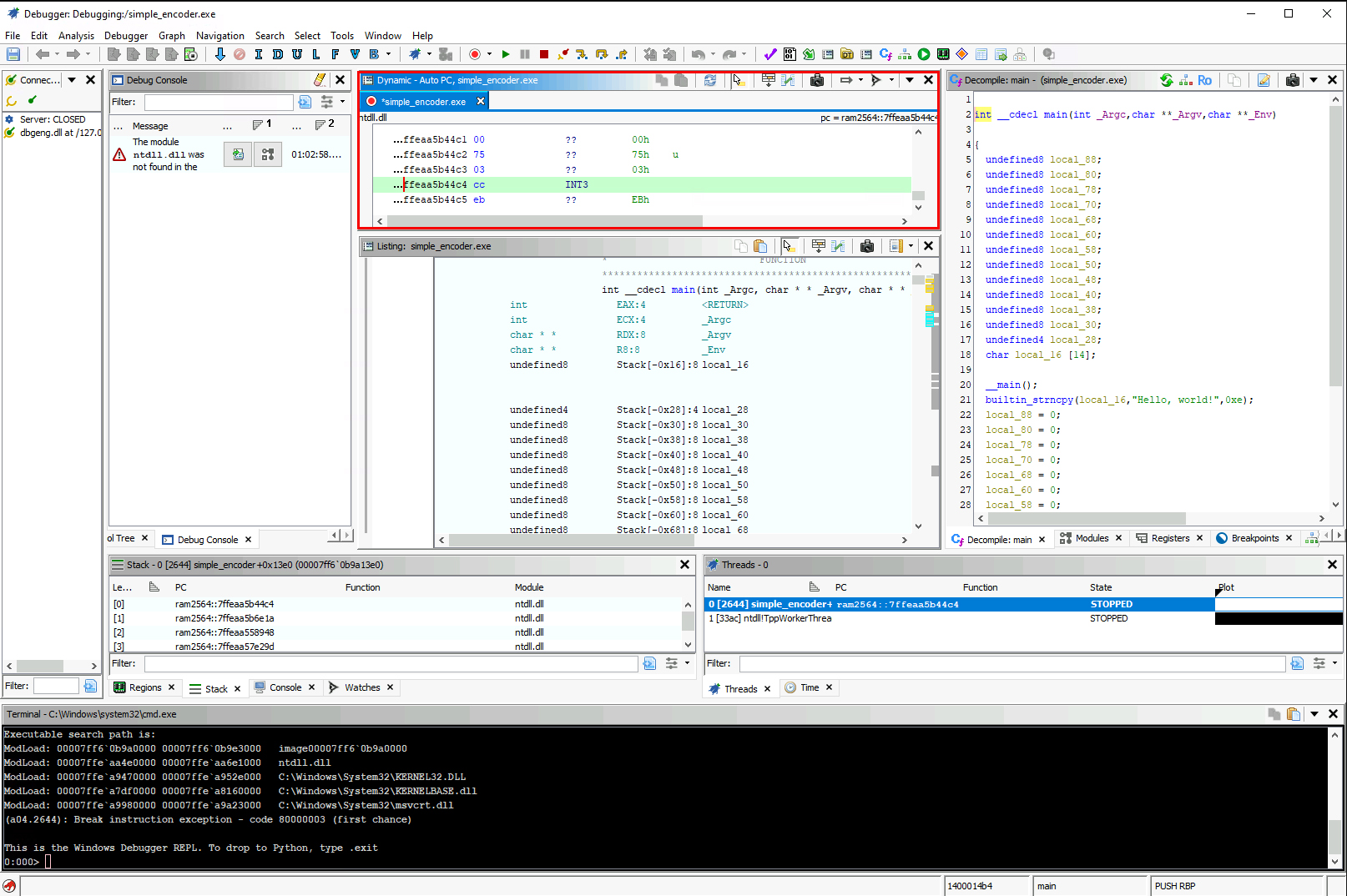This screenshot has height=896, width=1347.
Task: Clear Debug Console with the eraser icon
Action: [x=320, y=80]
